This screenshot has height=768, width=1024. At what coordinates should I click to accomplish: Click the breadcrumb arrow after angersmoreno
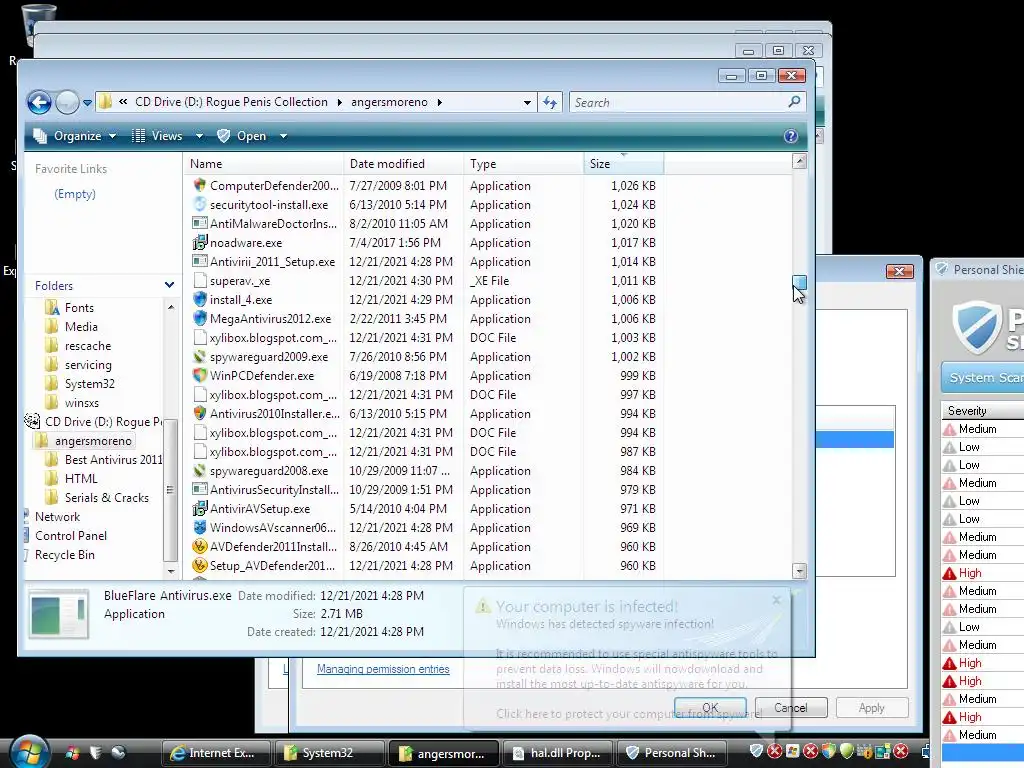[x=440, y=103]
